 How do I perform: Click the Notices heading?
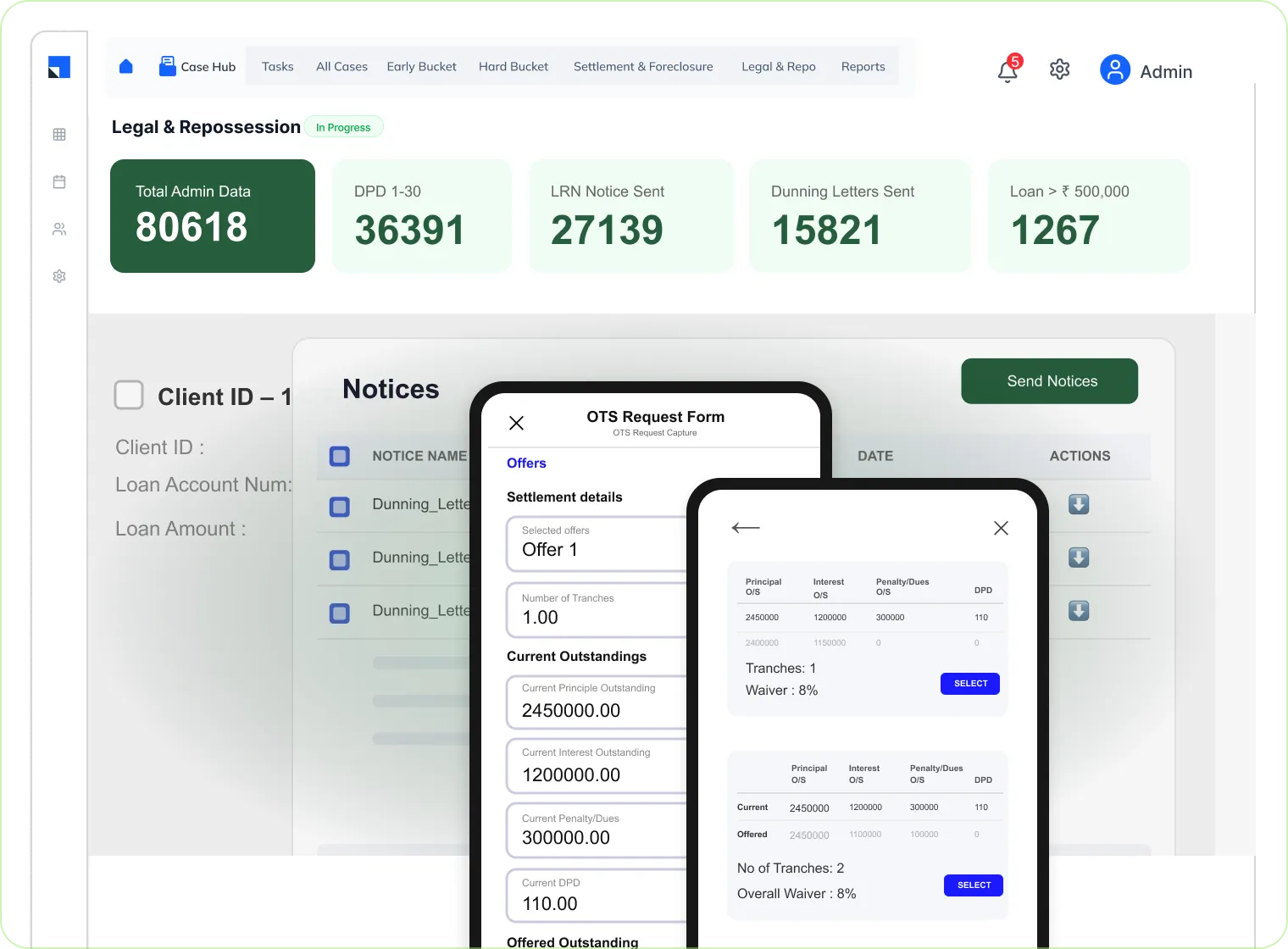click(x=391, y=389)
